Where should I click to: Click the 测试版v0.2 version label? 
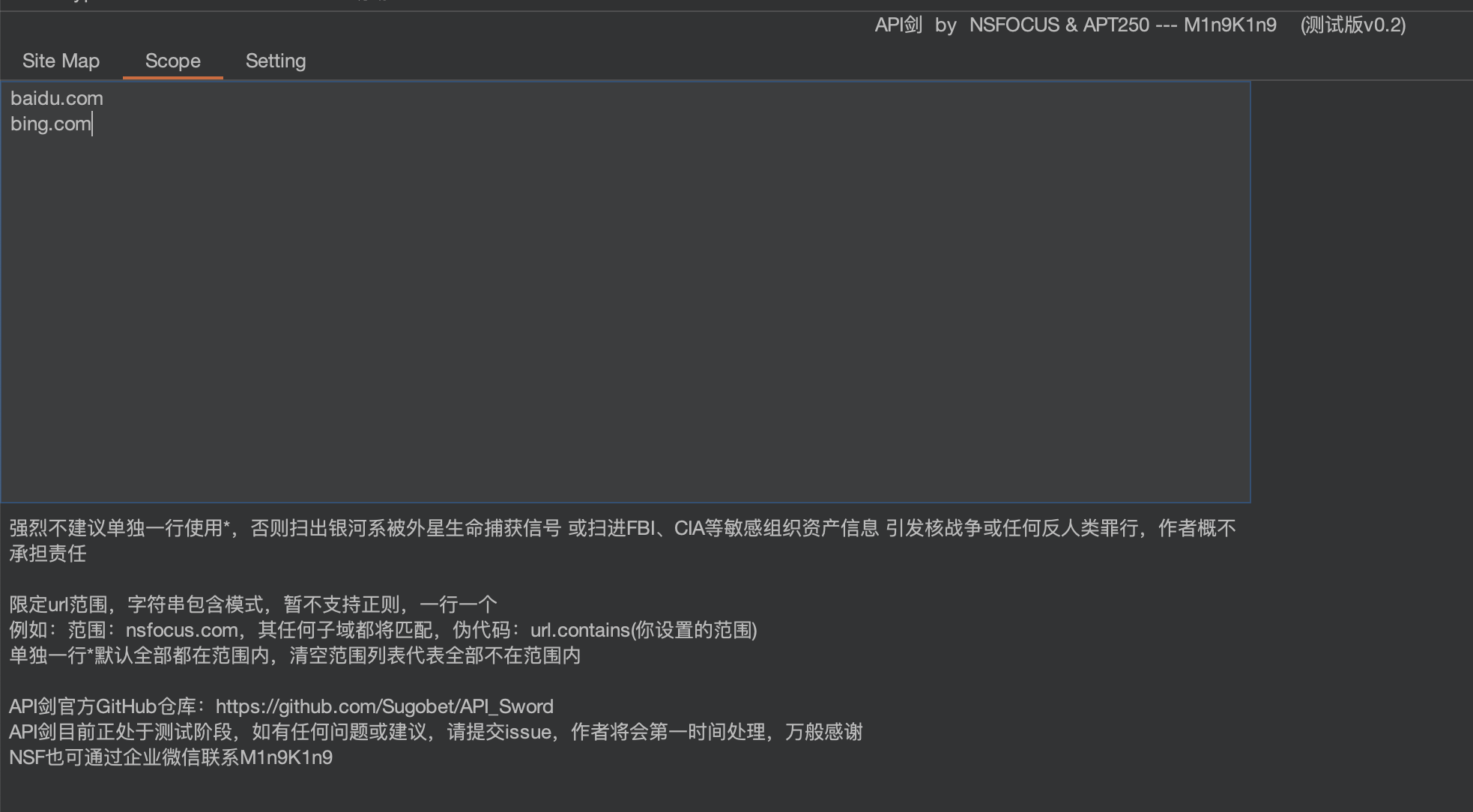pos(1352,25)
